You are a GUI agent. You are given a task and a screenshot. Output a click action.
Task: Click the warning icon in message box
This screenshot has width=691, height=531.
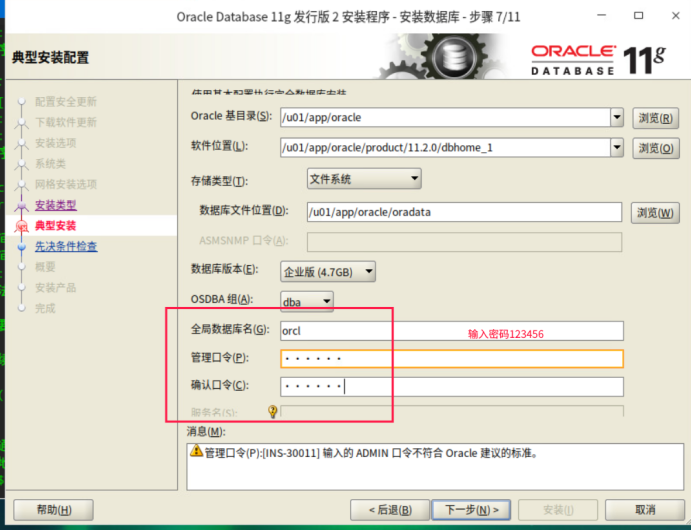196,451
